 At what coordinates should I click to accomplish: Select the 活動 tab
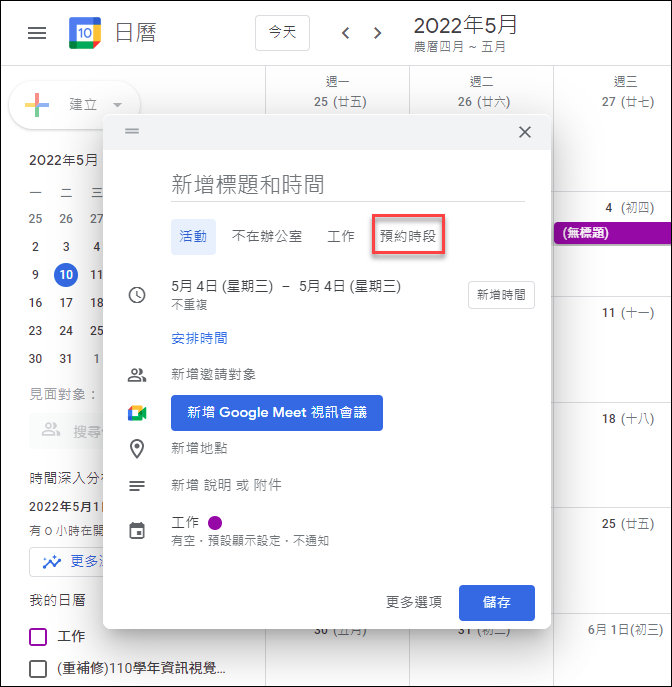[x=193, y=237]
